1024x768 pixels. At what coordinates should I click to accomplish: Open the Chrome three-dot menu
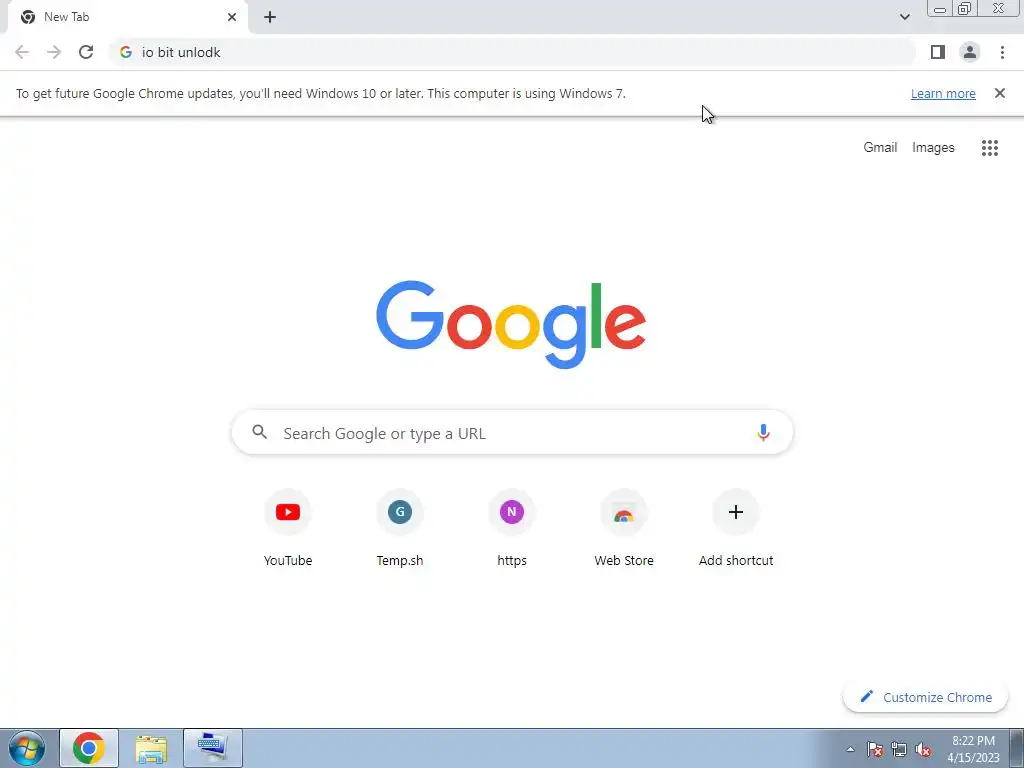pos(1002,52)
